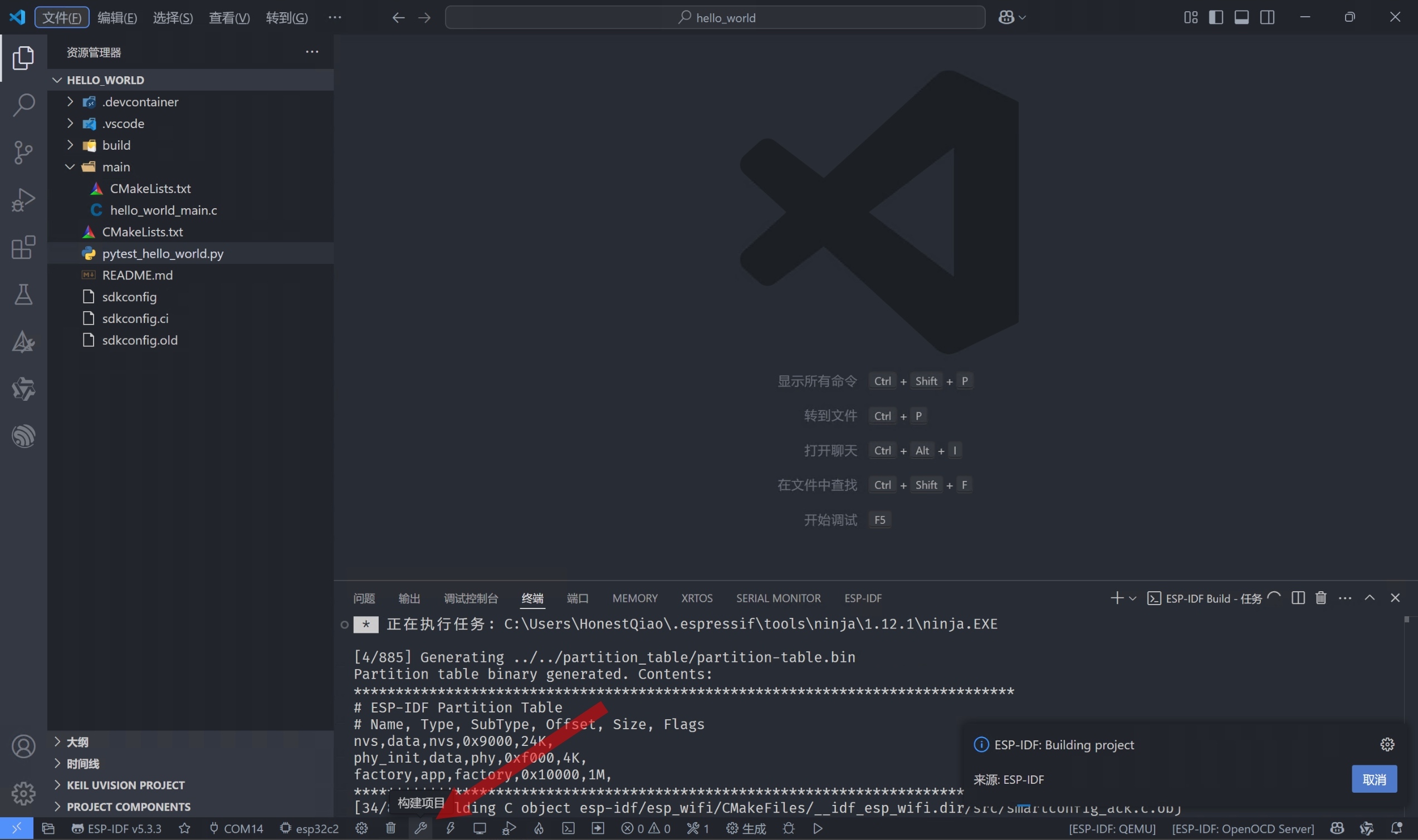
Task: Open ESP-IDF Espressif sidebar icon
Action: (x=23, y=436)
